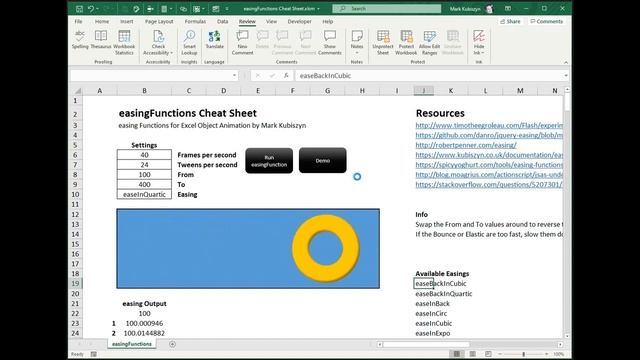Click the ribbon display options icon
The height and width of the screenshot is (360, 640).
click(x=508, y=9)
